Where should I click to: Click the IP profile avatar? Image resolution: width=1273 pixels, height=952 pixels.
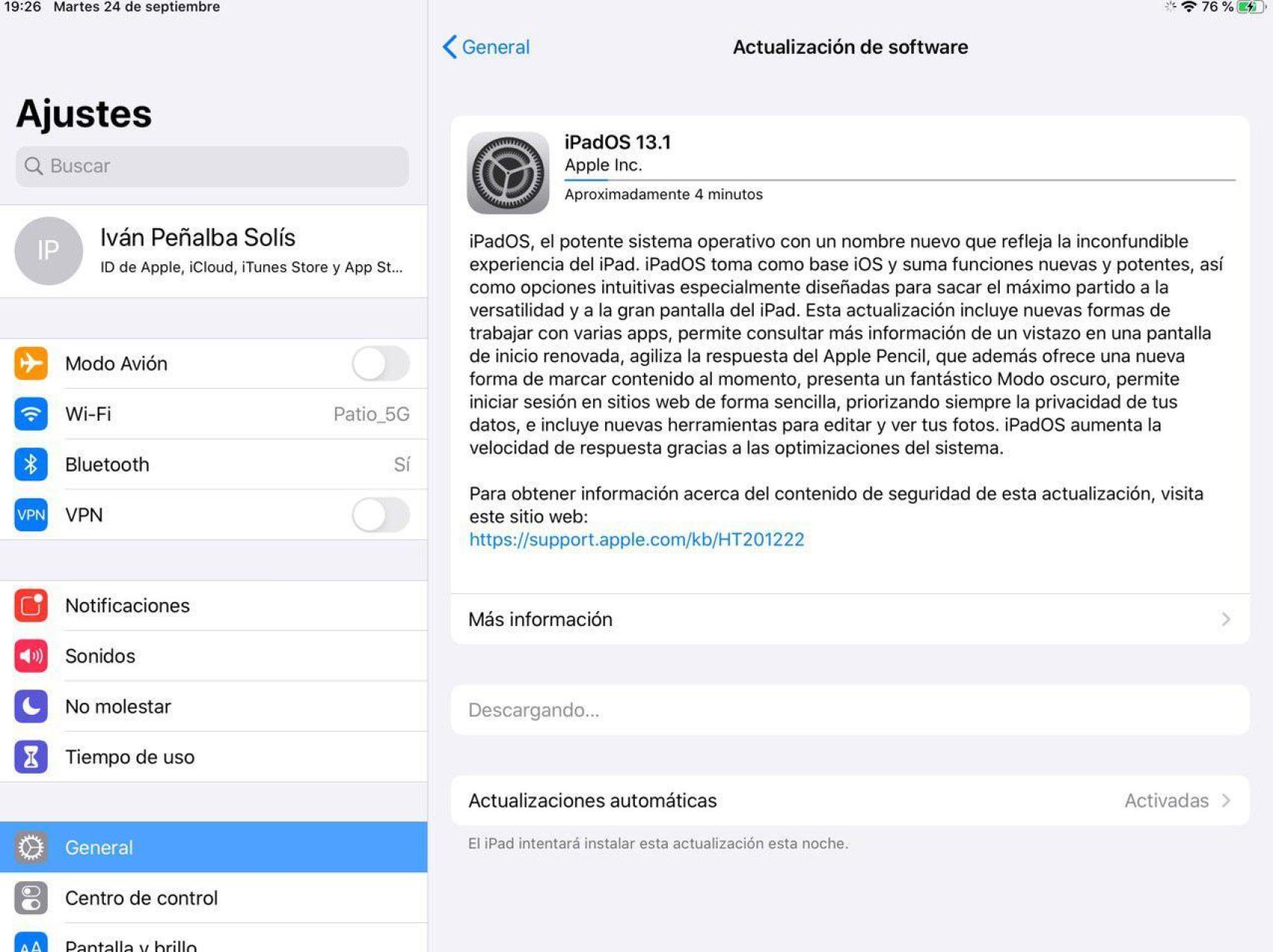49,251
